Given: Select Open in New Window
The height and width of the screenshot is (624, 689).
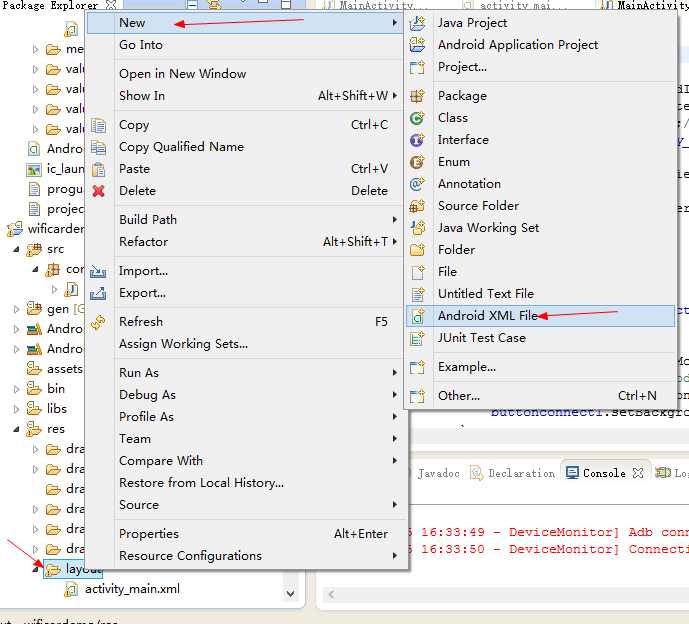Looking at the screenshot, I should (244, 74).
